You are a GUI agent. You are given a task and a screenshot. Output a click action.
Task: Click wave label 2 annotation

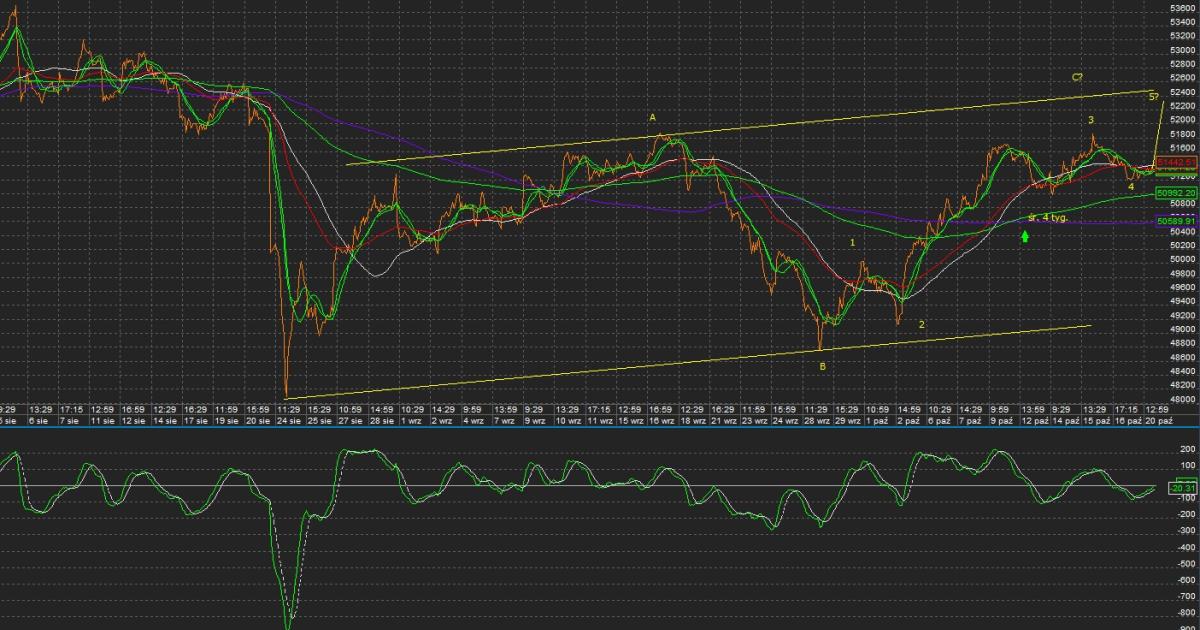coord(921,324)
